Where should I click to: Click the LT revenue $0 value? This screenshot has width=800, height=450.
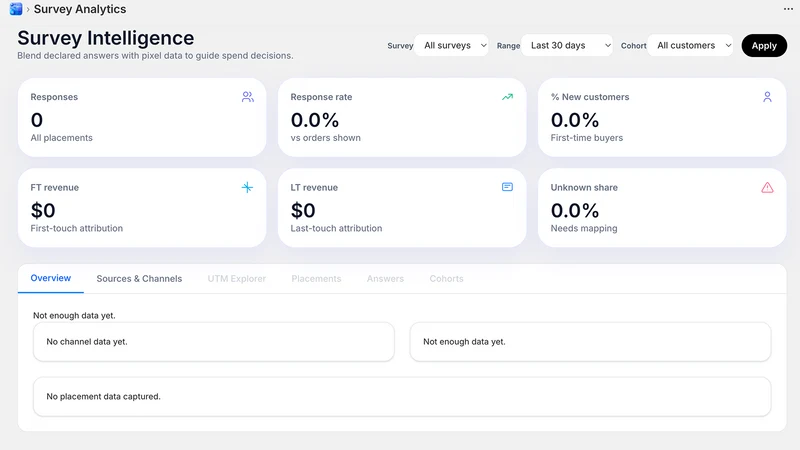point(303,211)
